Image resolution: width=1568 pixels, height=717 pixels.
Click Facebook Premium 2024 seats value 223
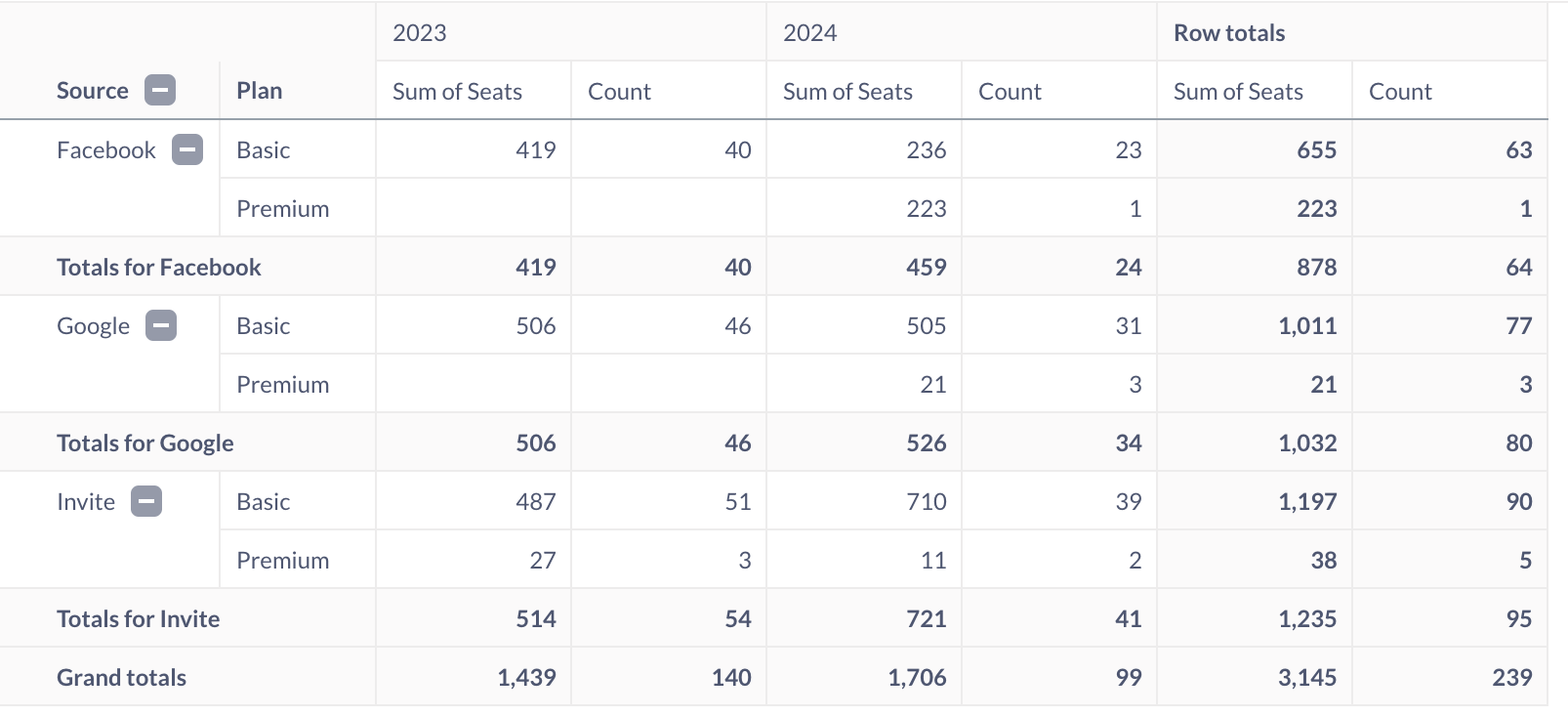926,209
